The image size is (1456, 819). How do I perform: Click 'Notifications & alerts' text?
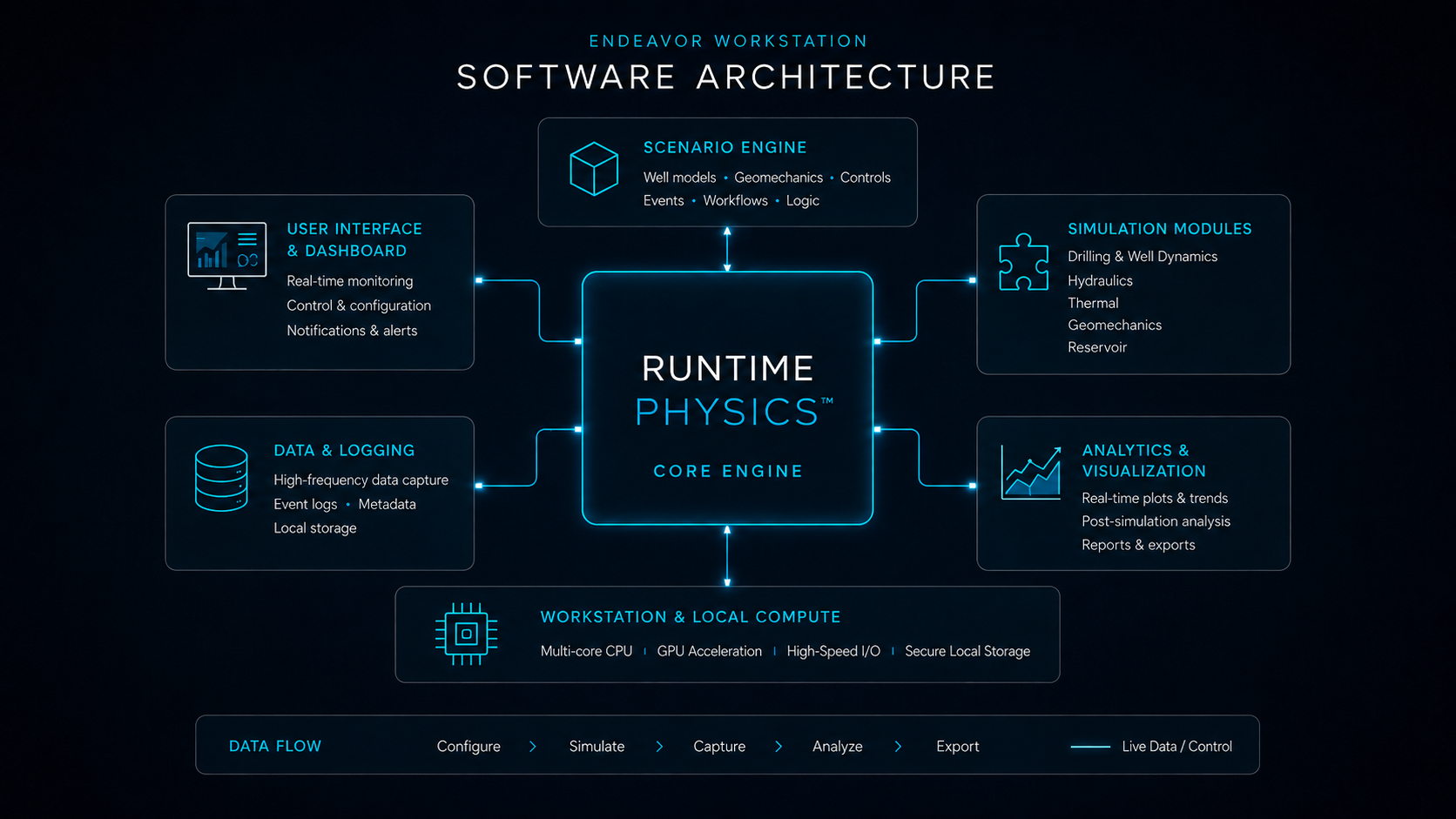pyautogui.click(x=352, y=331)
